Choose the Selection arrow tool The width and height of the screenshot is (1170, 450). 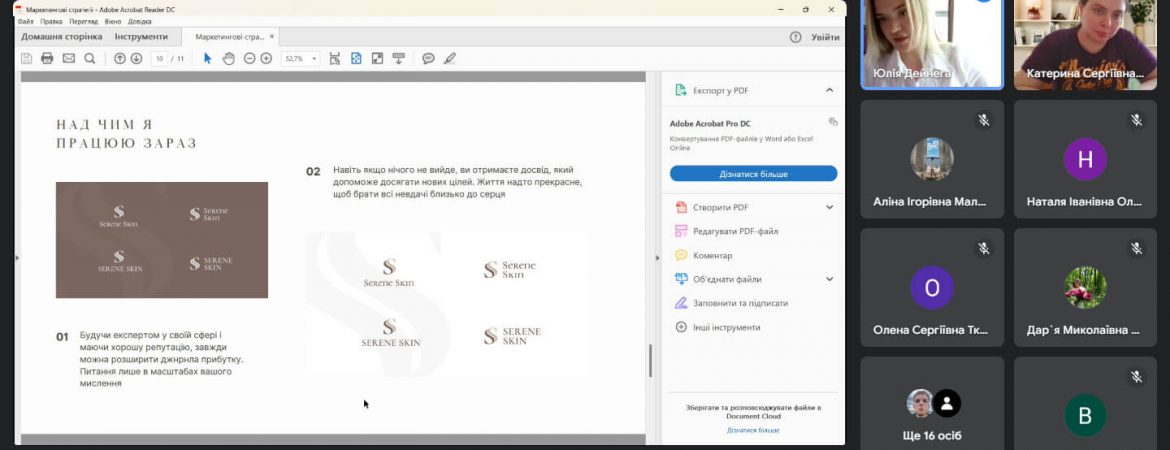coord(207,58)
